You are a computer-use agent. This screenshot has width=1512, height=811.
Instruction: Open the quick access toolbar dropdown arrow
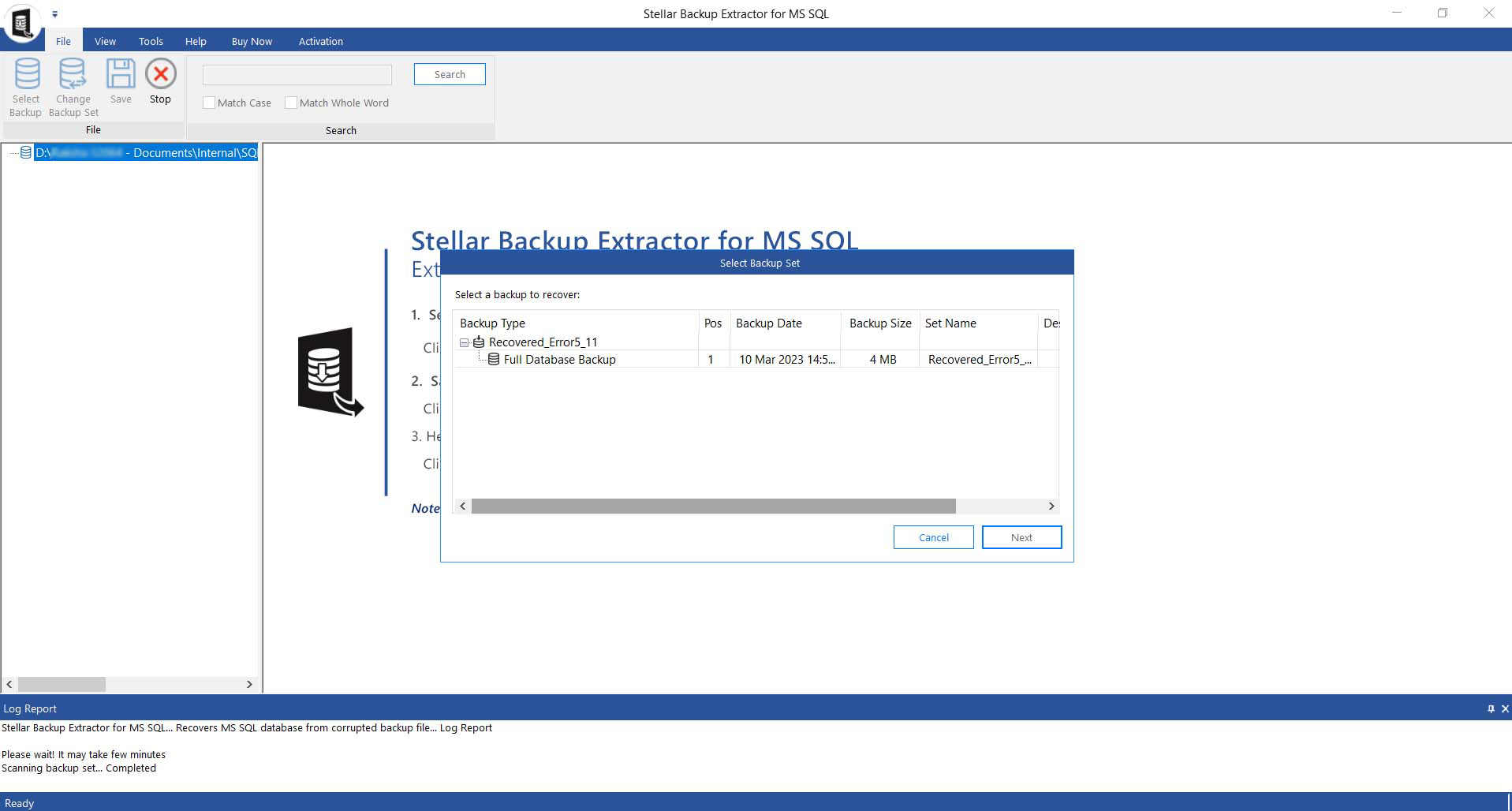[x=54, y=14]
